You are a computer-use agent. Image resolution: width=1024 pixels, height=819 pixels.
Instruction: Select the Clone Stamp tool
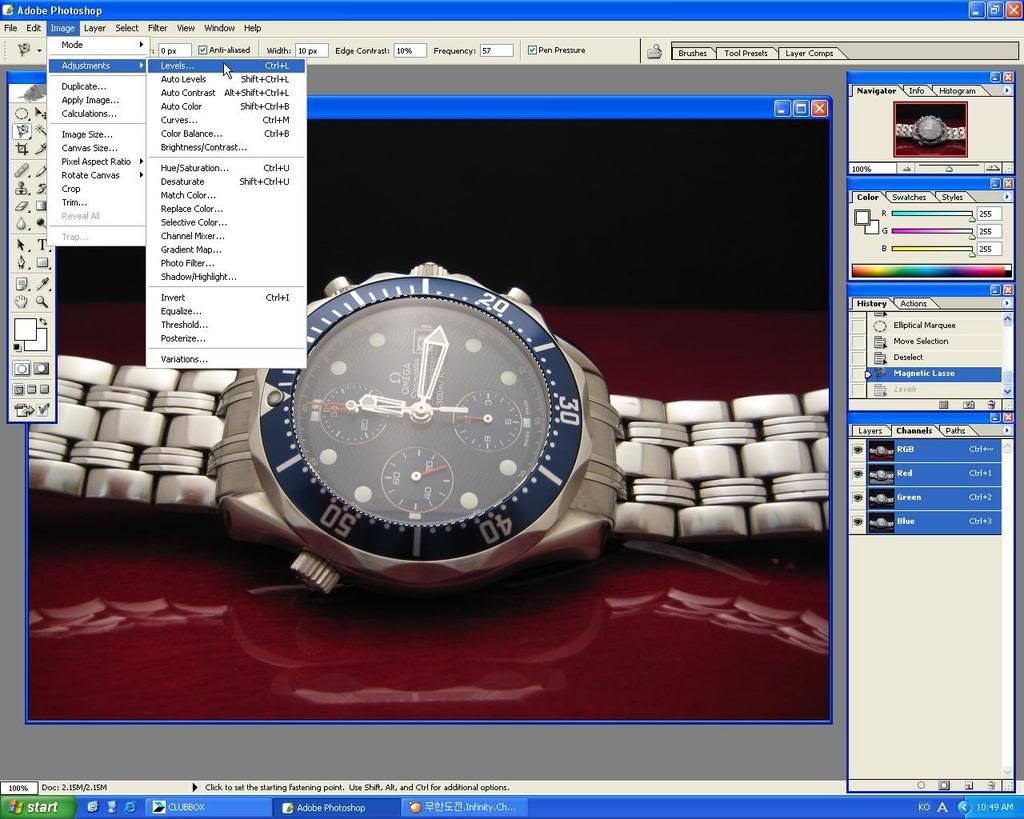pos(22,189)
